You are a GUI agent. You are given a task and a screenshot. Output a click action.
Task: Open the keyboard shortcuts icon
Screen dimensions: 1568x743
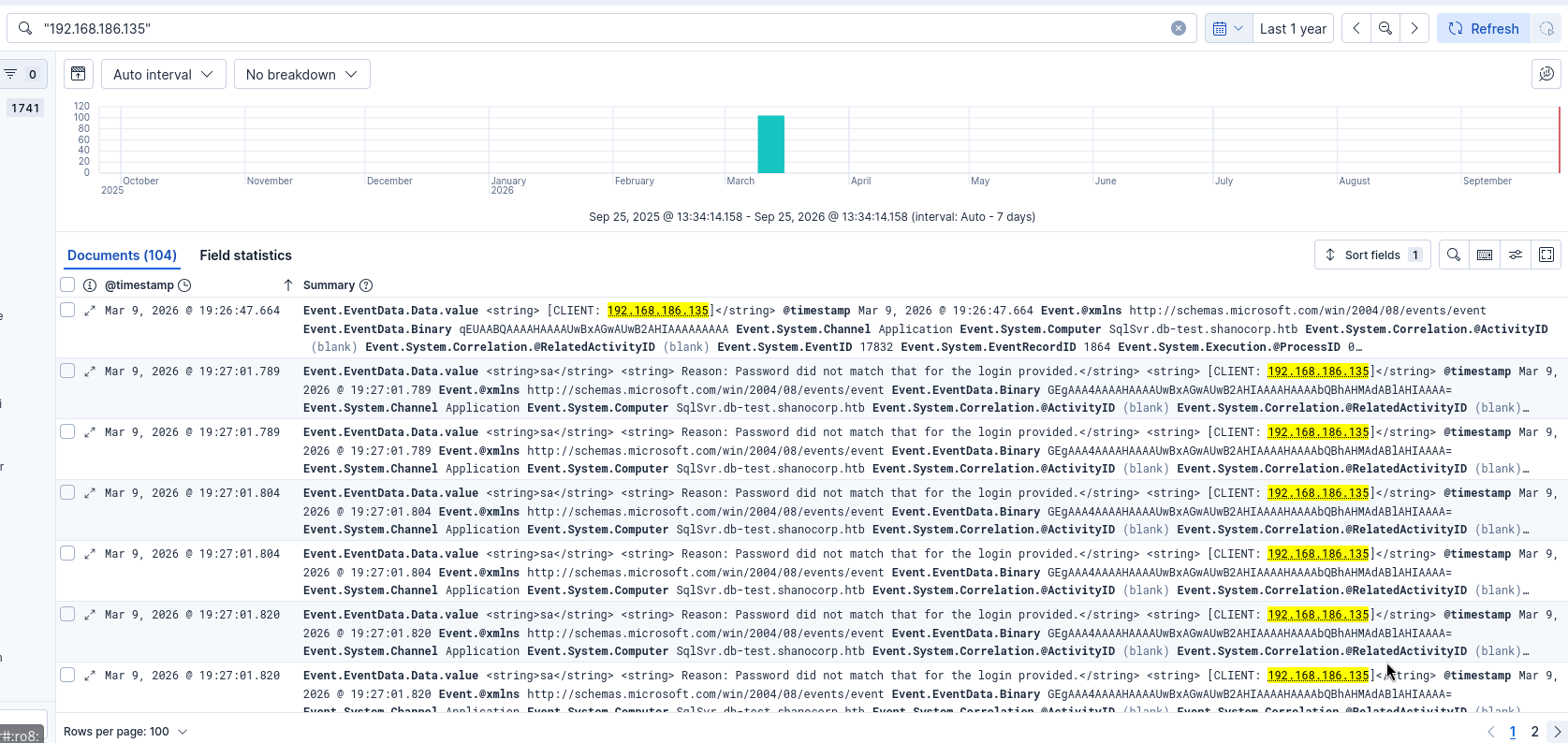tap(1485, 255)
